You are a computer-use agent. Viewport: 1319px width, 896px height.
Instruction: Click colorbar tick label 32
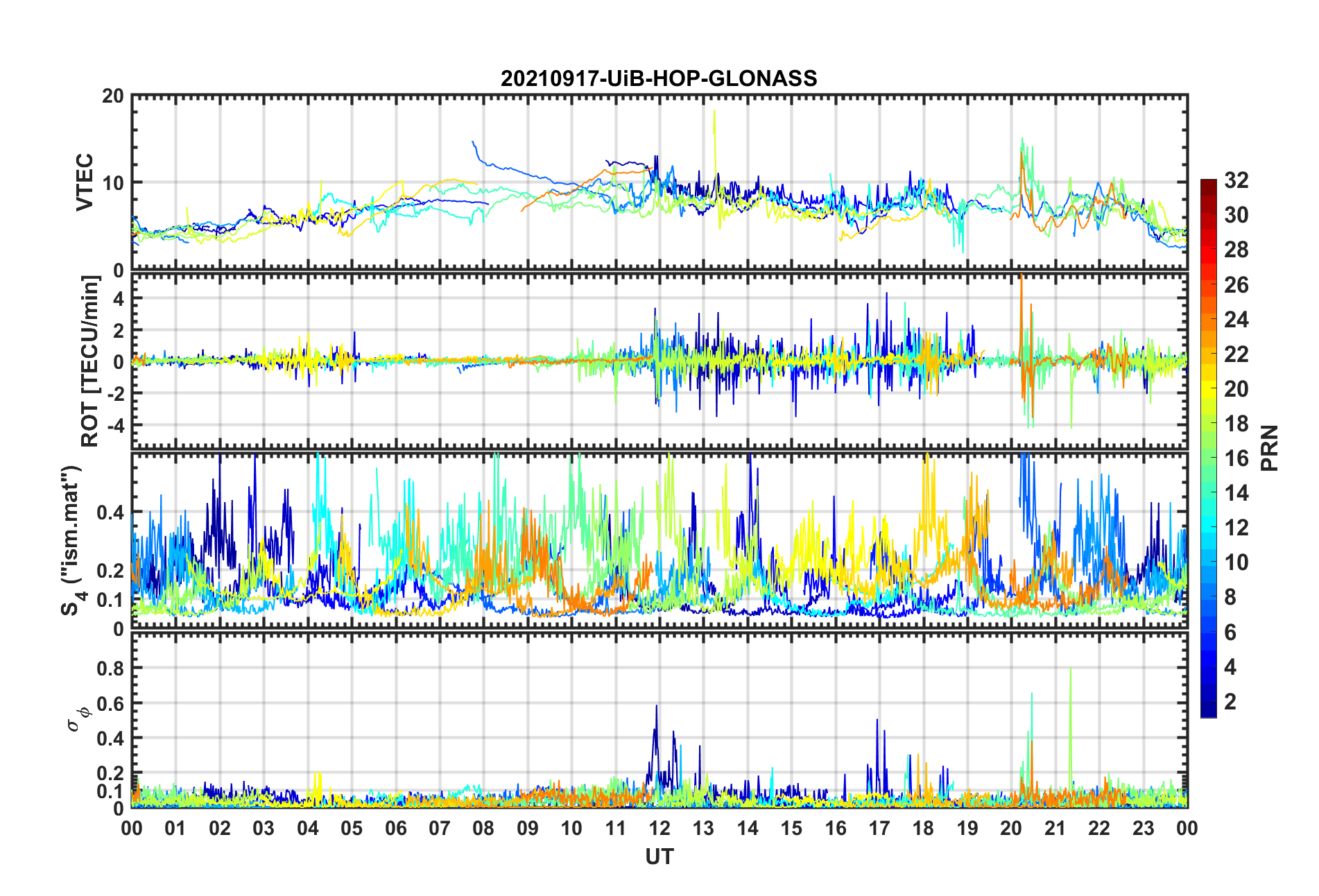pos(1236,180)
